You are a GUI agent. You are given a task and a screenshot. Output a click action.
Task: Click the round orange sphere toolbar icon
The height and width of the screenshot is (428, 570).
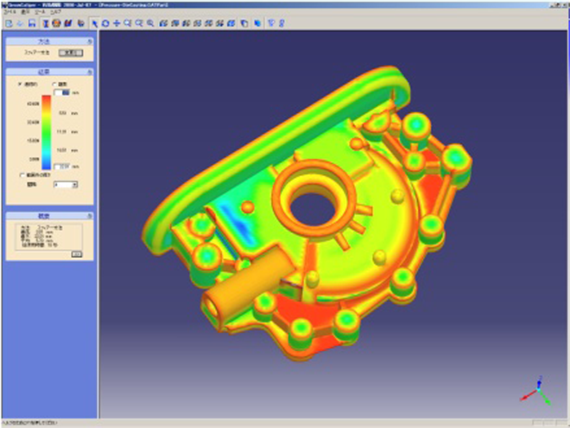click(x=56, y=23)
